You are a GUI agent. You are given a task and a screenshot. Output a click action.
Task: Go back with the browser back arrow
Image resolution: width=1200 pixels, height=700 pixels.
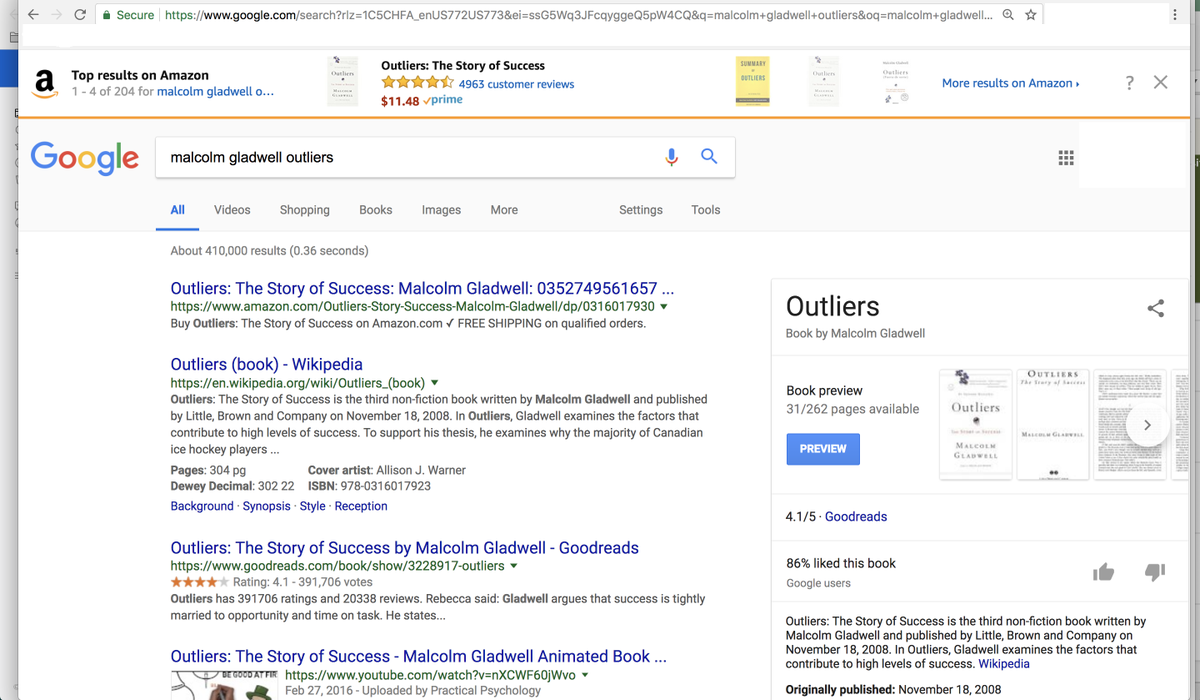coord(33,15)
